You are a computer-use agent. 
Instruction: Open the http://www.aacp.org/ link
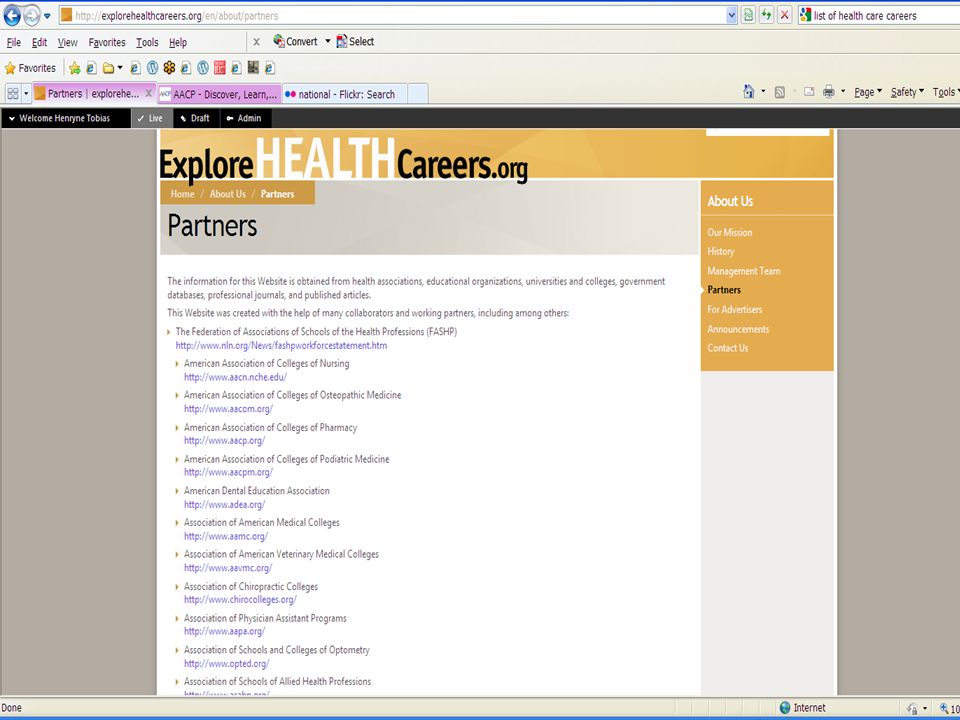click(224, 440)
